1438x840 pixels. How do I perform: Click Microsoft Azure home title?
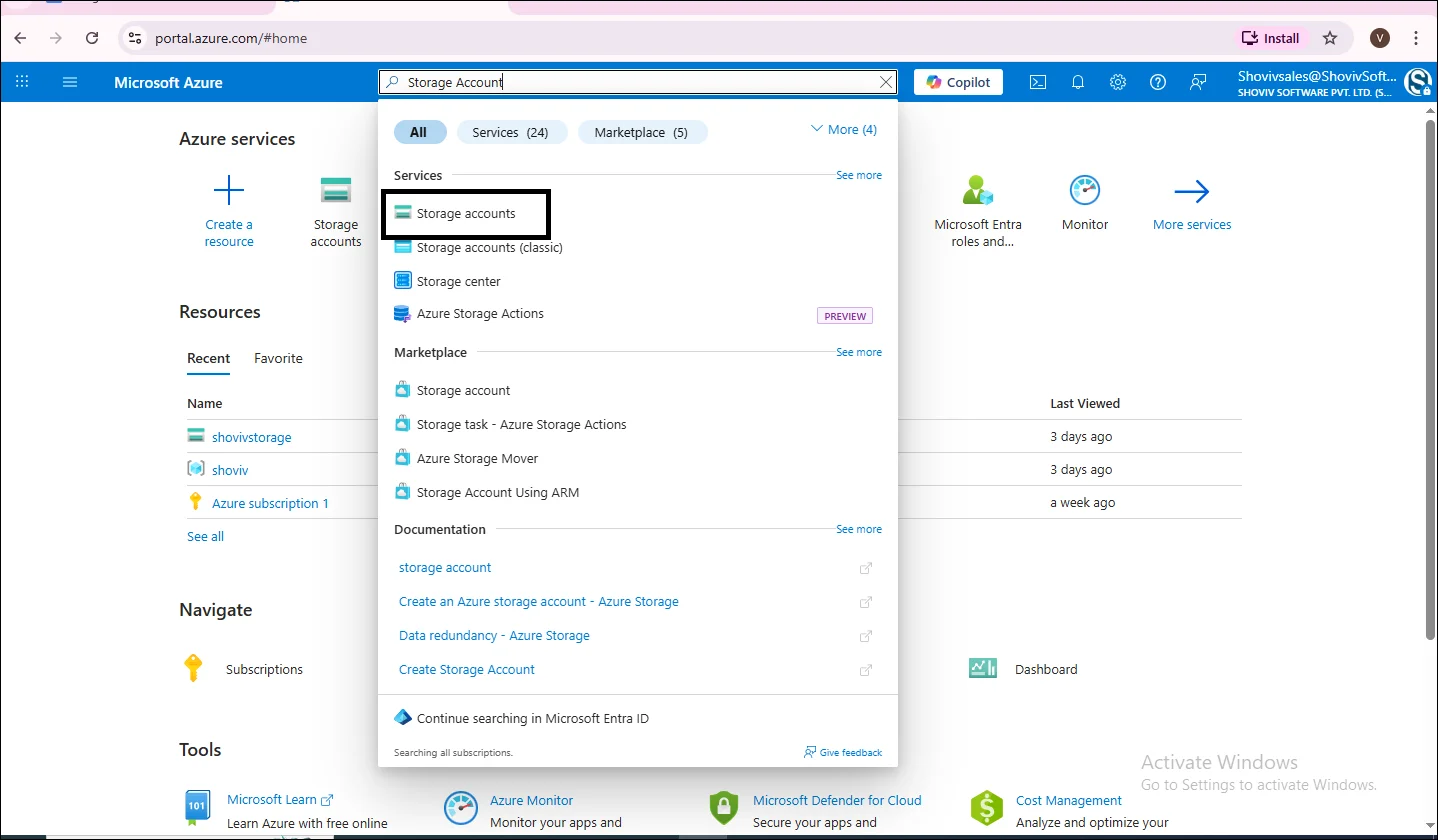click(x=168, y=82)
